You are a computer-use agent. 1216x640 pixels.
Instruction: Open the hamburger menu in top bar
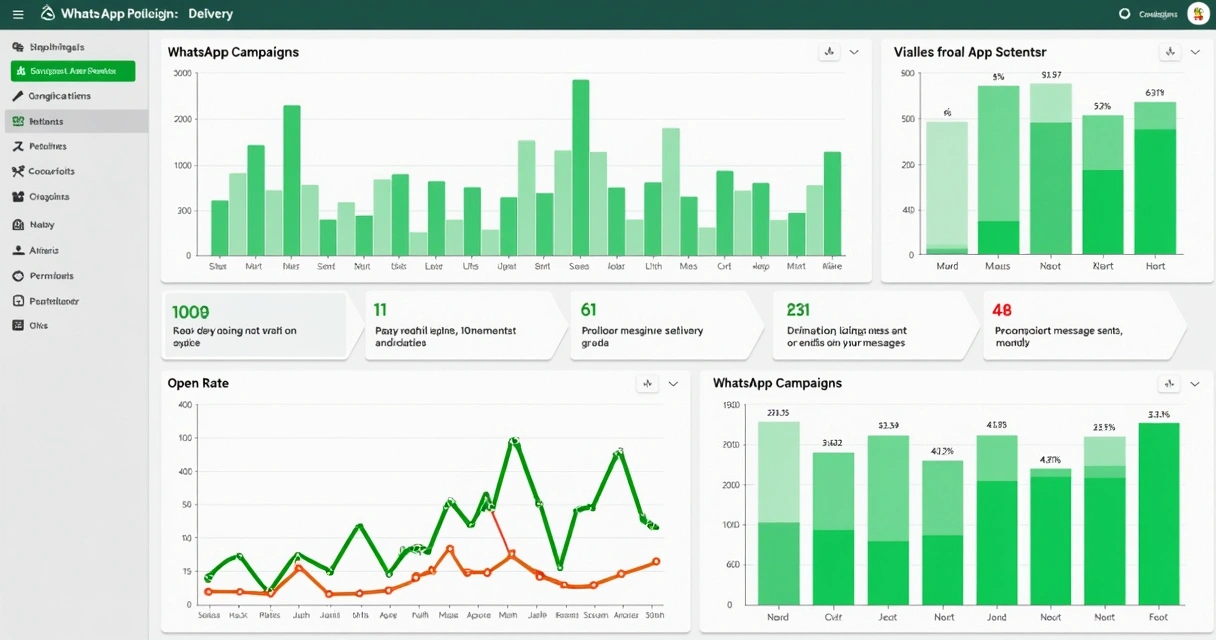click(18, 14)
